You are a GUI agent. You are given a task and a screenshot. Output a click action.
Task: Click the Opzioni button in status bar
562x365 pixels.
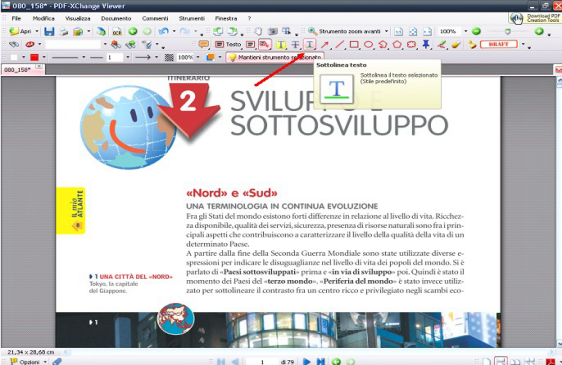[29, 361]
